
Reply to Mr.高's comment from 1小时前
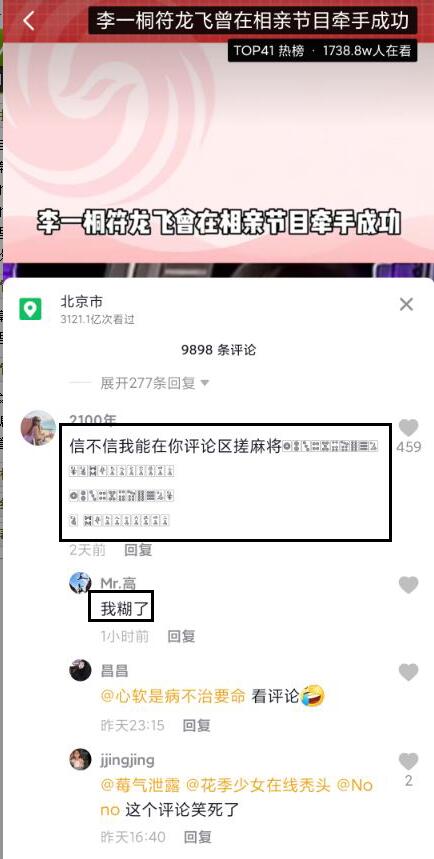(x=181, y=636)
